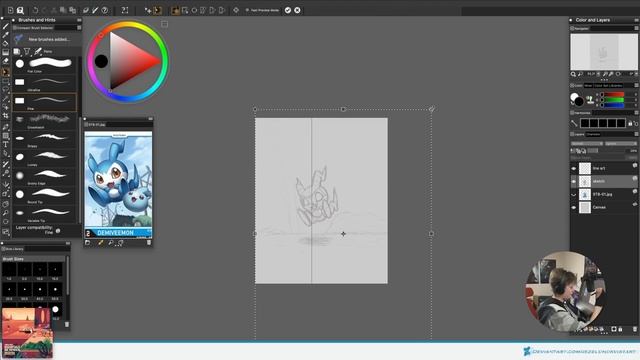The width and height of the screenshot is (640, 360).
Task: Toggle the Harmonies panel checkbox
Action: tap(572, 113)
